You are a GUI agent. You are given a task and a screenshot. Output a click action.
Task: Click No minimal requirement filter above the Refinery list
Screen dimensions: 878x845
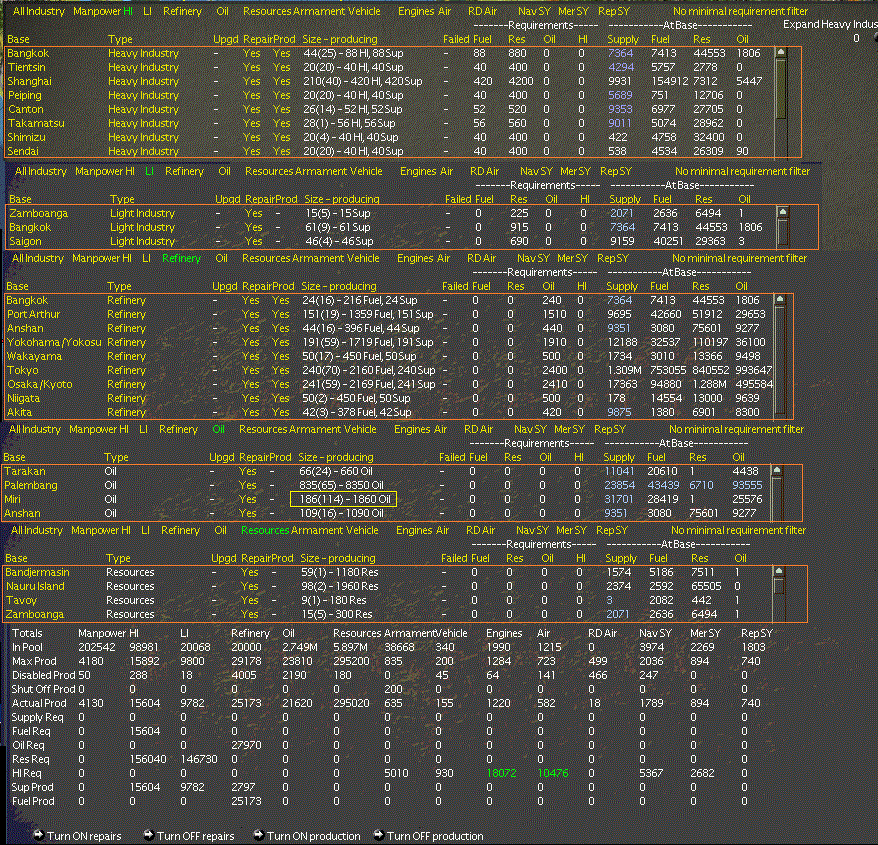[739, 258]
